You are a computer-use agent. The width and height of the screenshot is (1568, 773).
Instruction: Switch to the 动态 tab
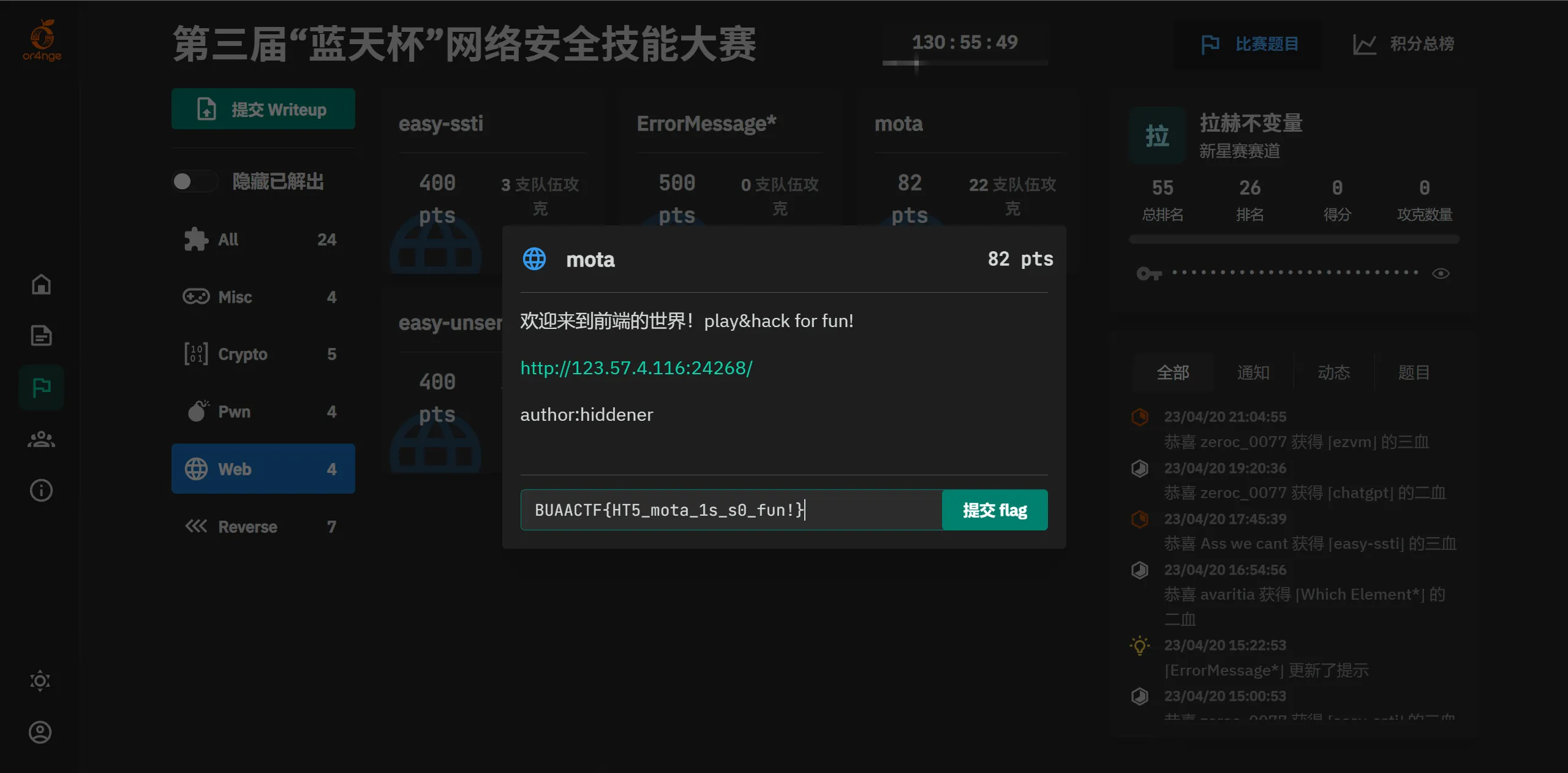[1333, 372]
